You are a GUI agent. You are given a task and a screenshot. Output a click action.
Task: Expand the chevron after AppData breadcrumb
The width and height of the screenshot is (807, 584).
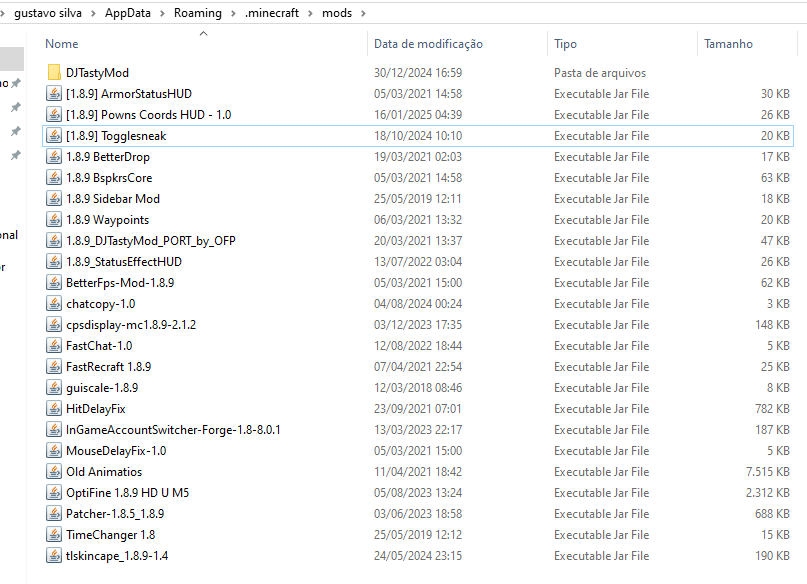(162, 13)
